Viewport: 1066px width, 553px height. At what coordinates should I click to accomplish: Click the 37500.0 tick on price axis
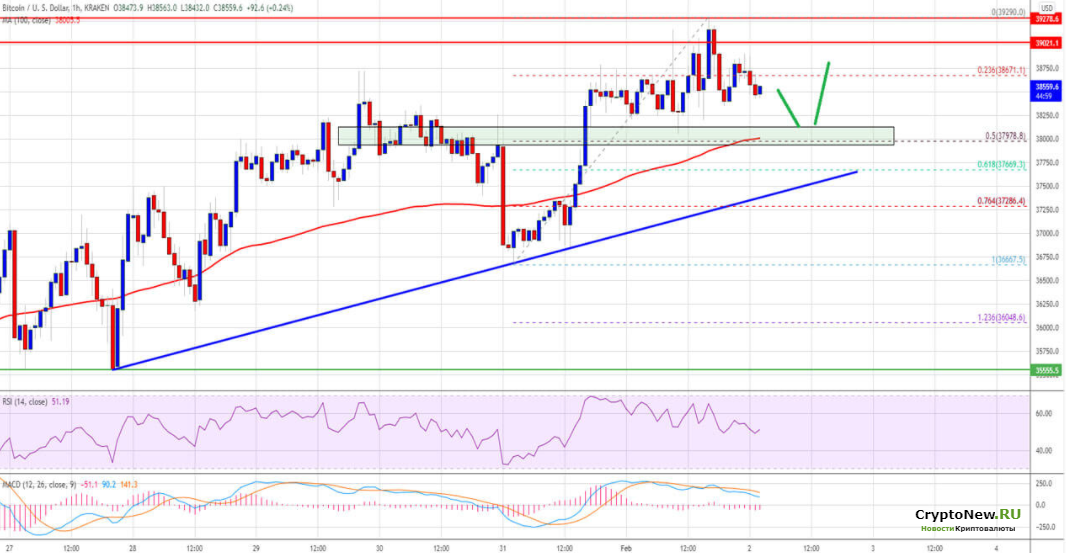tap(1048, 186)
